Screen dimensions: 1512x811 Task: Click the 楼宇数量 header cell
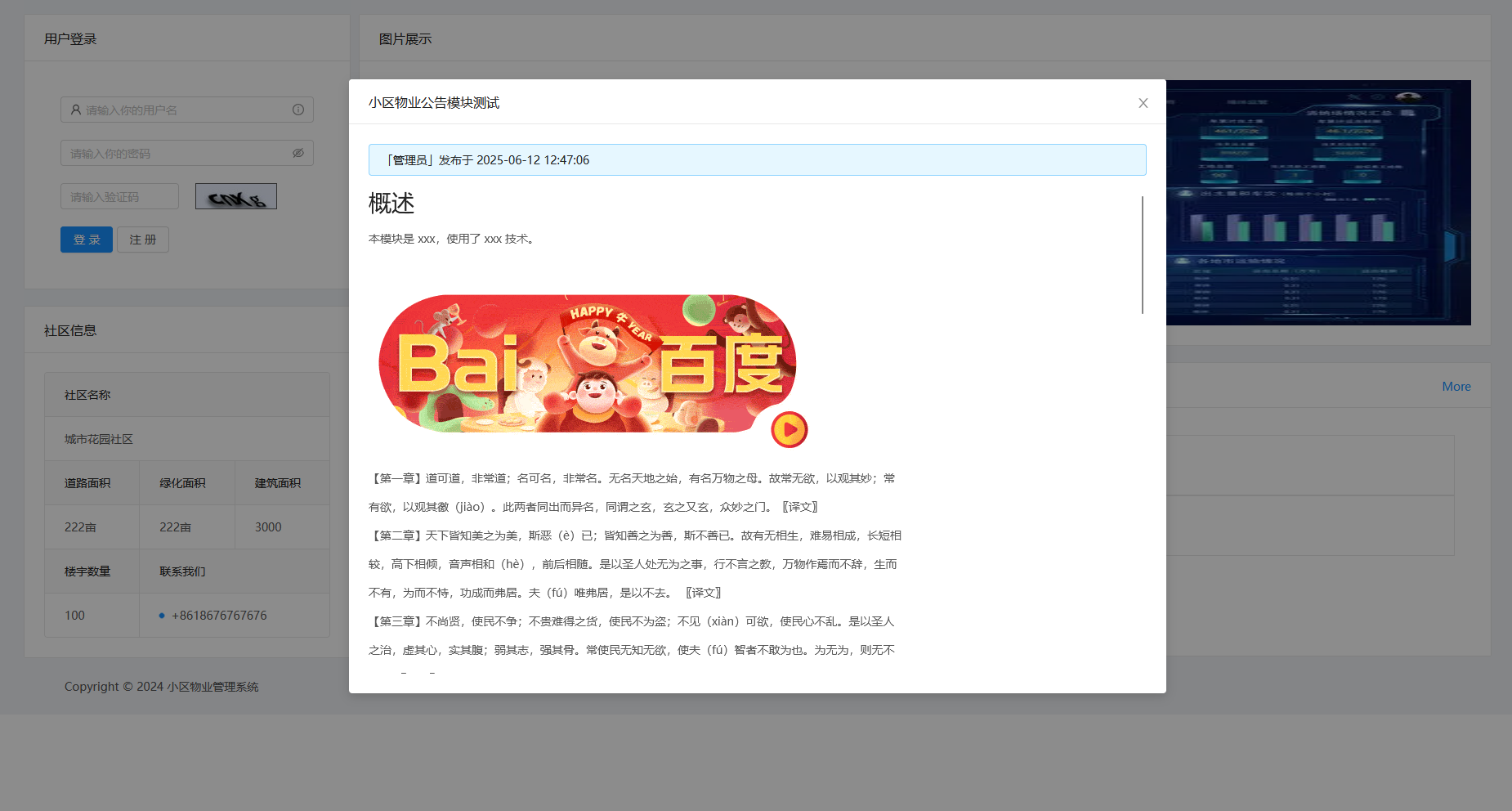[92, 571]
